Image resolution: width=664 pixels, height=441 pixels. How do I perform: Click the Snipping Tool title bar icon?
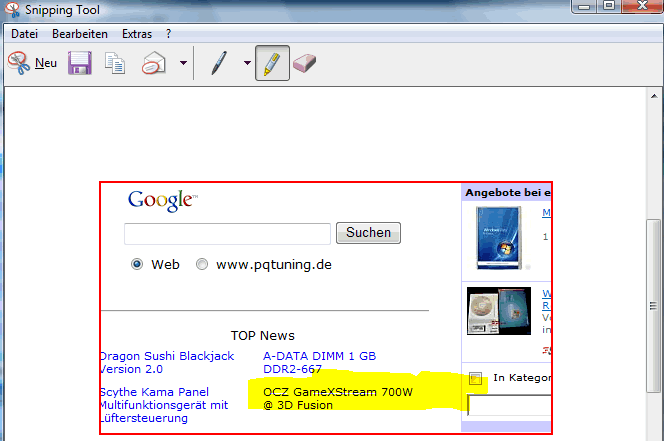coord(12,10)
